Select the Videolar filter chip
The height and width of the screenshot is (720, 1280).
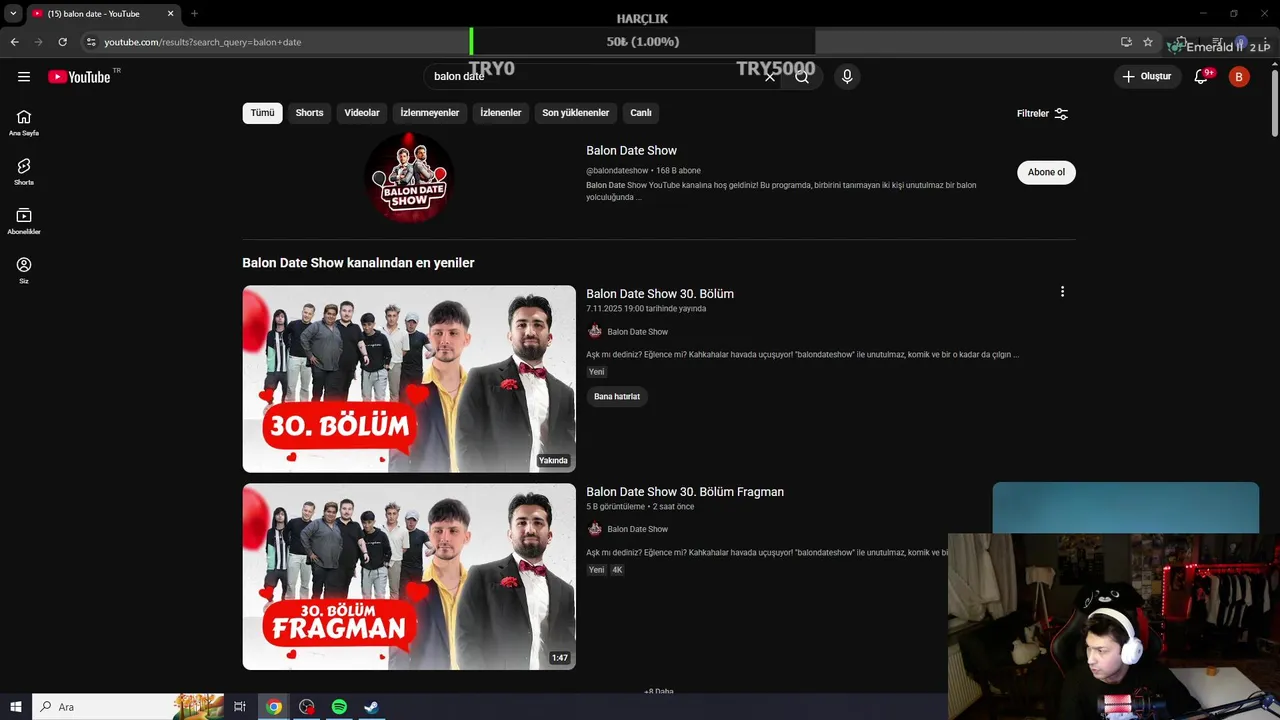tap(362, 113)
